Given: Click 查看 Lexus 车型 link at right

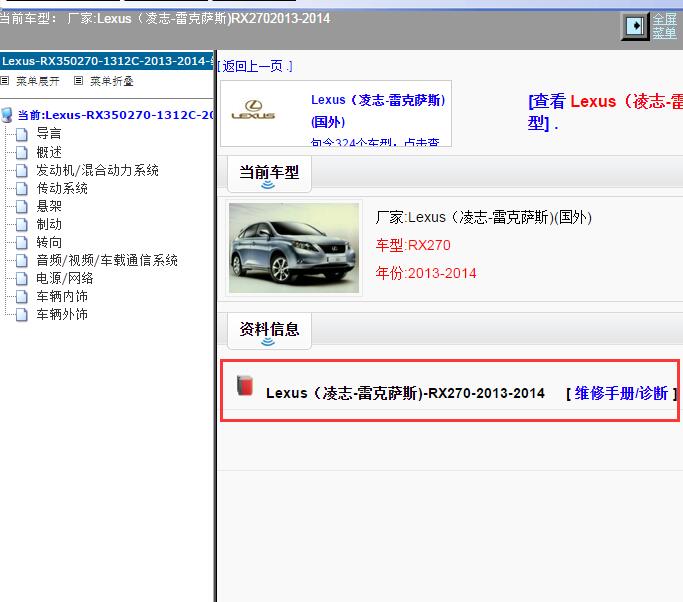Looking at the screenshot, I should [605, 112].
